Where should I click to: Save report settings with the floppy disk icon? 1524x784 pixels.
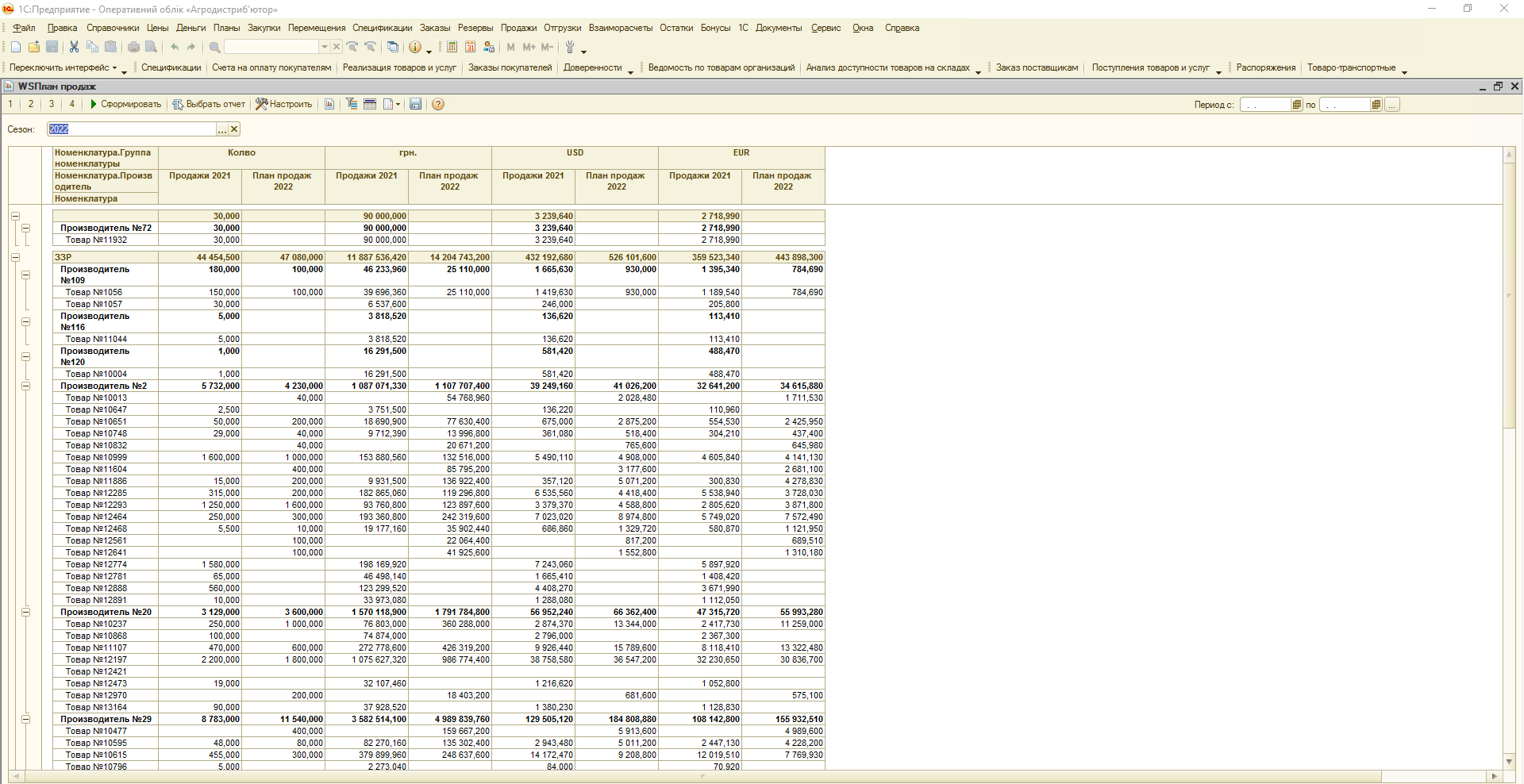tap(415, 105)
